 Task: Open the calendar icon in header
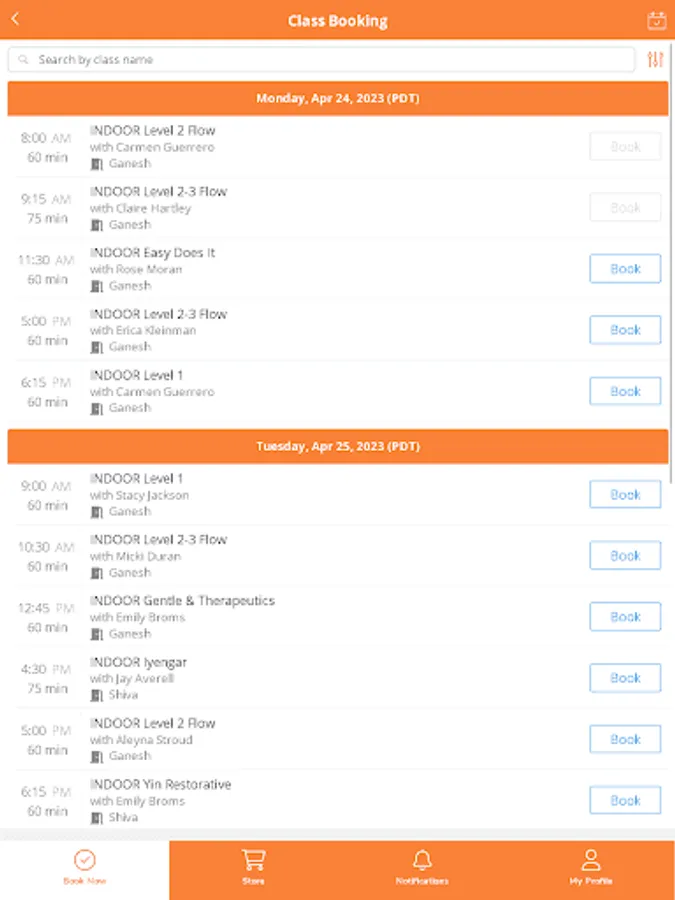click(656, 20)
